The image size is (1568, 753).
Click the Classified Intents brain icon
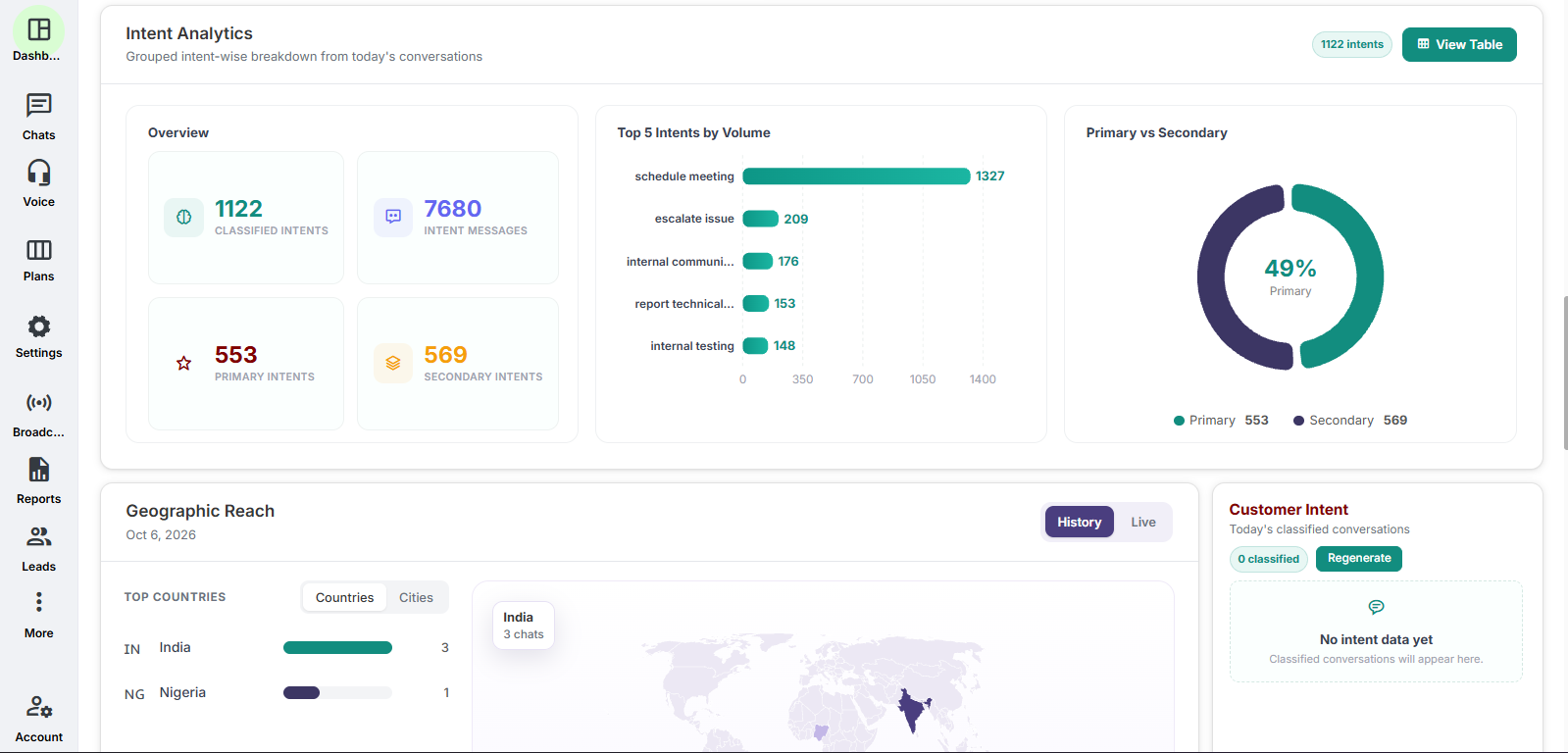coord(183,218)
